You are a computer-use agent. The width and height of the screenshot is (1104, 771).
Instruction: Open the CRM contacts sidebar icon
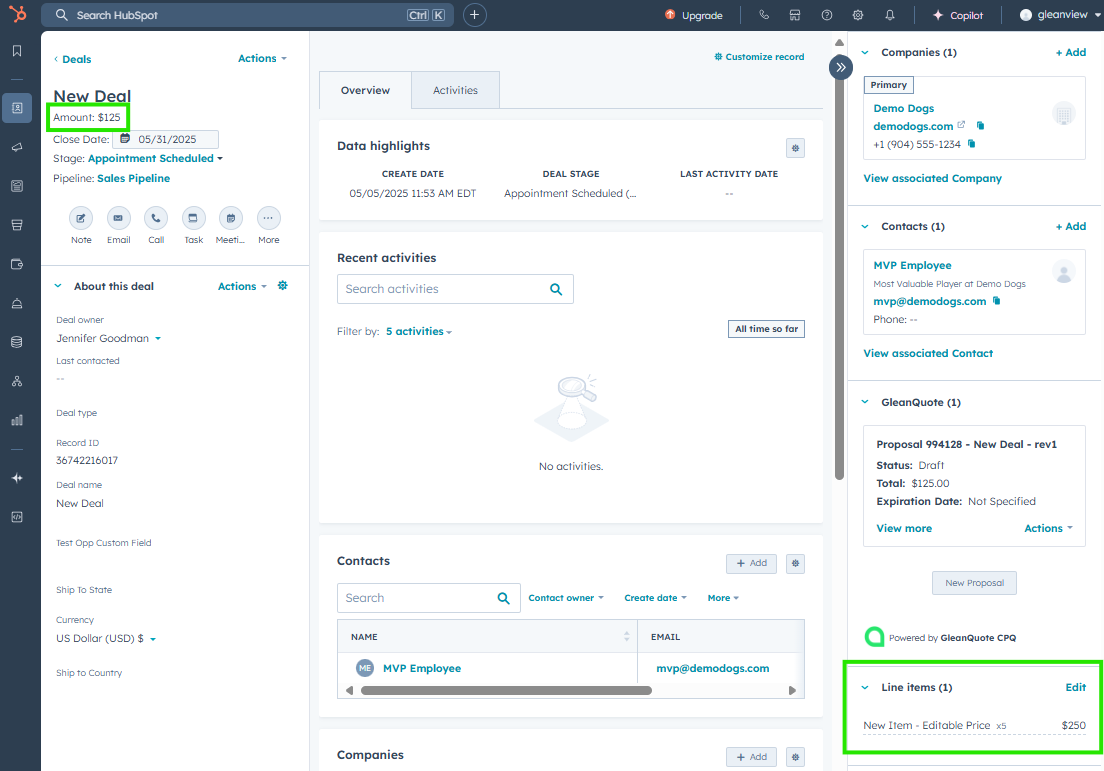17,108
